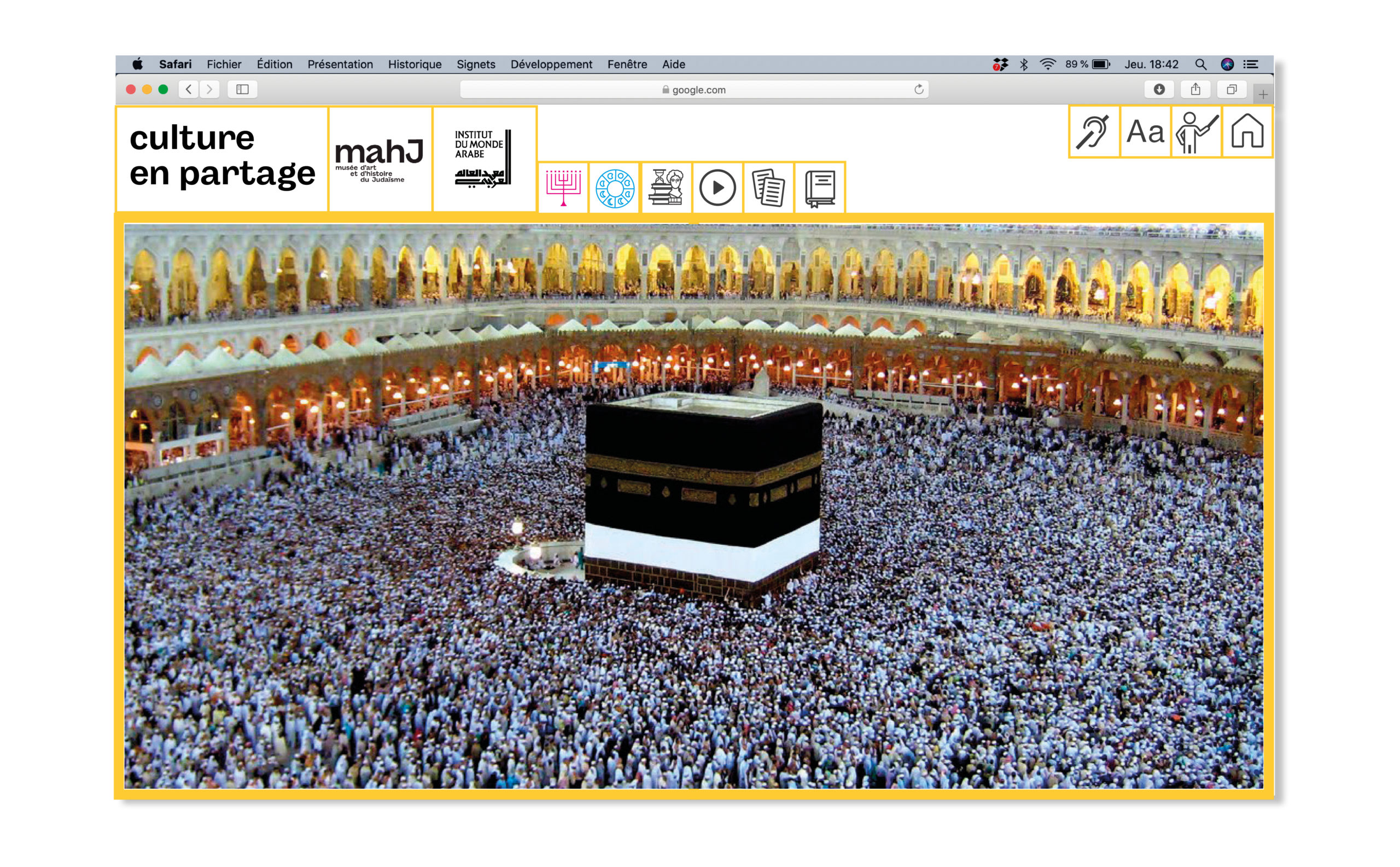Go to home via house icon
Screen dimensions: 1400x867
pos(1247,131)
